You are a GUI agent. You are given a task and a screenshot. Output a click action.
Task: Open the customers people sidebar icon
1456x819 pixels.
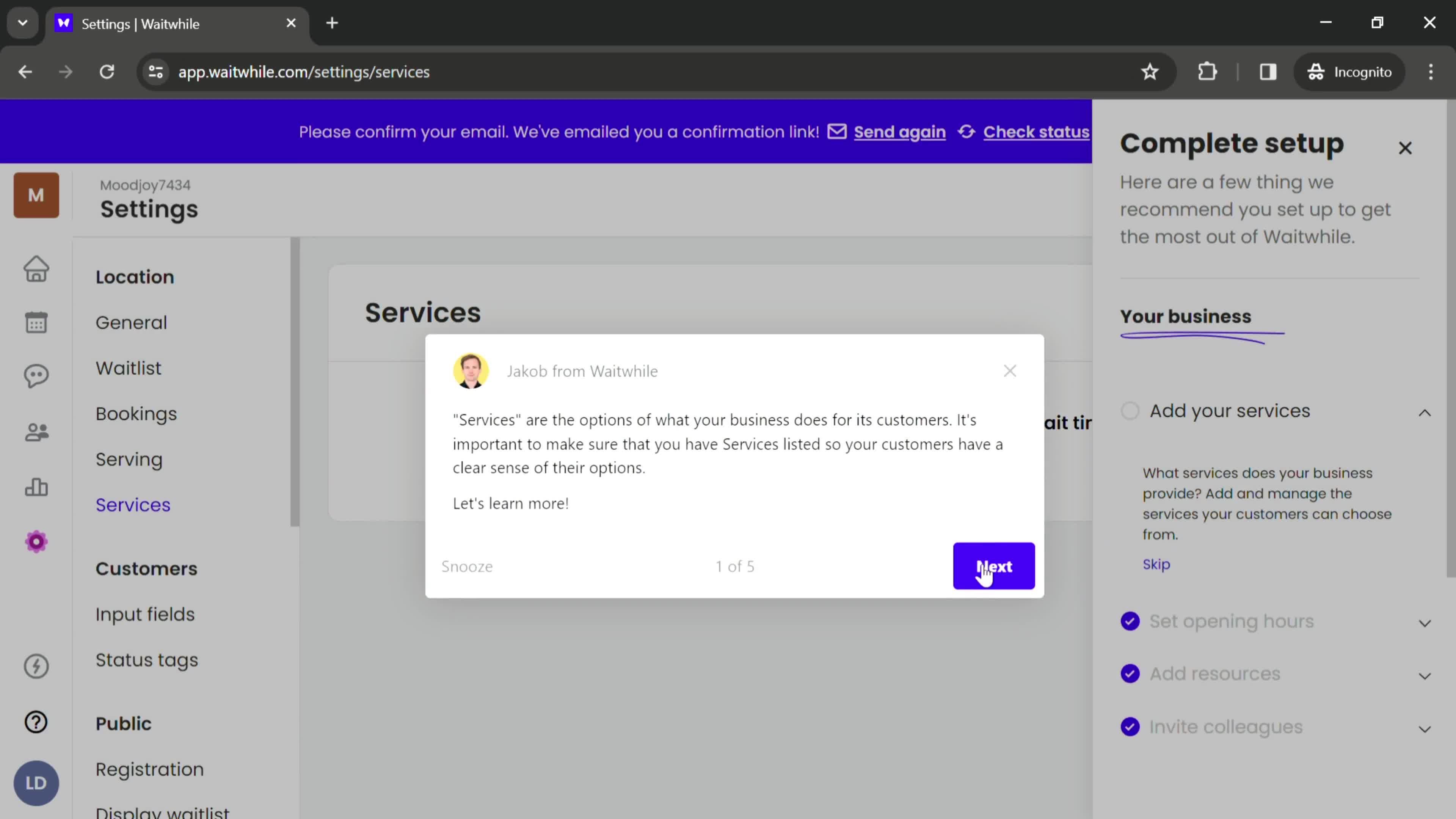coord(36,432)
